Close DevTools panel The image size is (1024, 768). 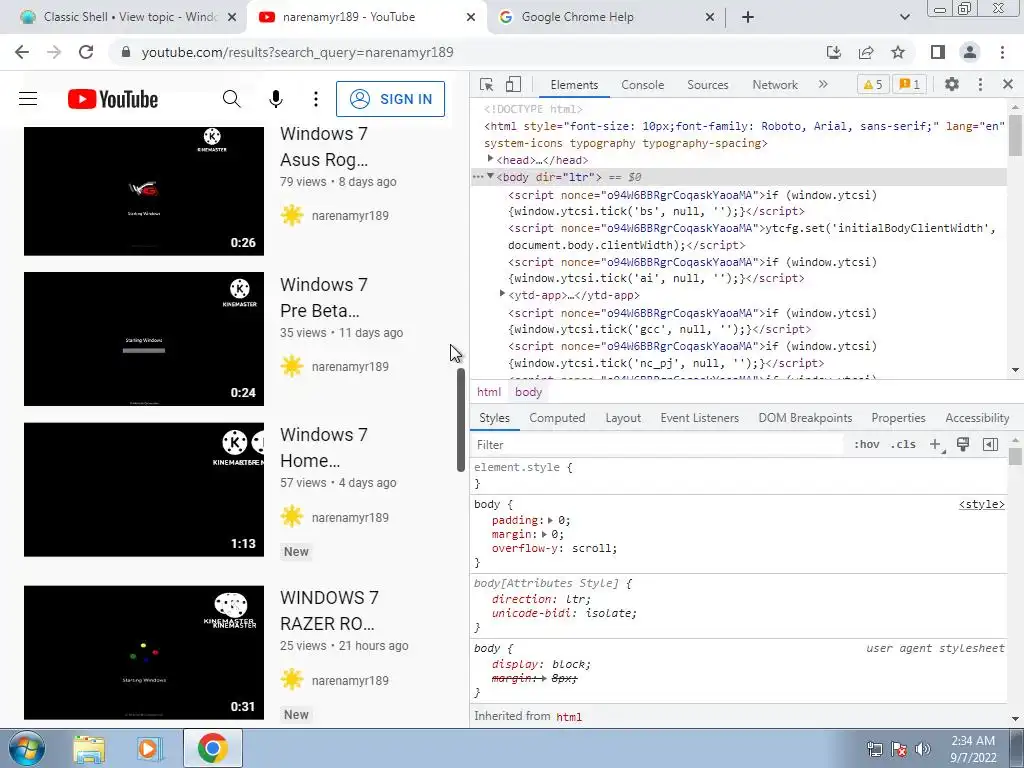(1008, 84)
